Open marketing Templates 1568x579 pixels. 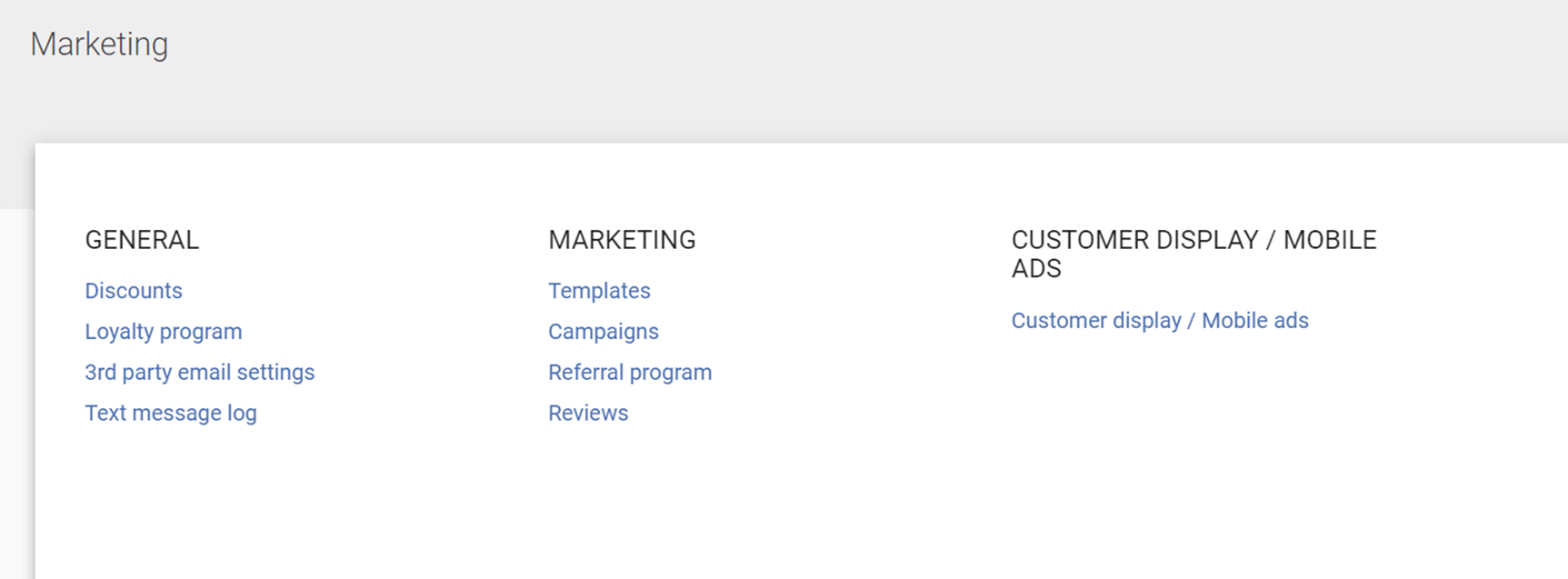click(x=599, y=291)
